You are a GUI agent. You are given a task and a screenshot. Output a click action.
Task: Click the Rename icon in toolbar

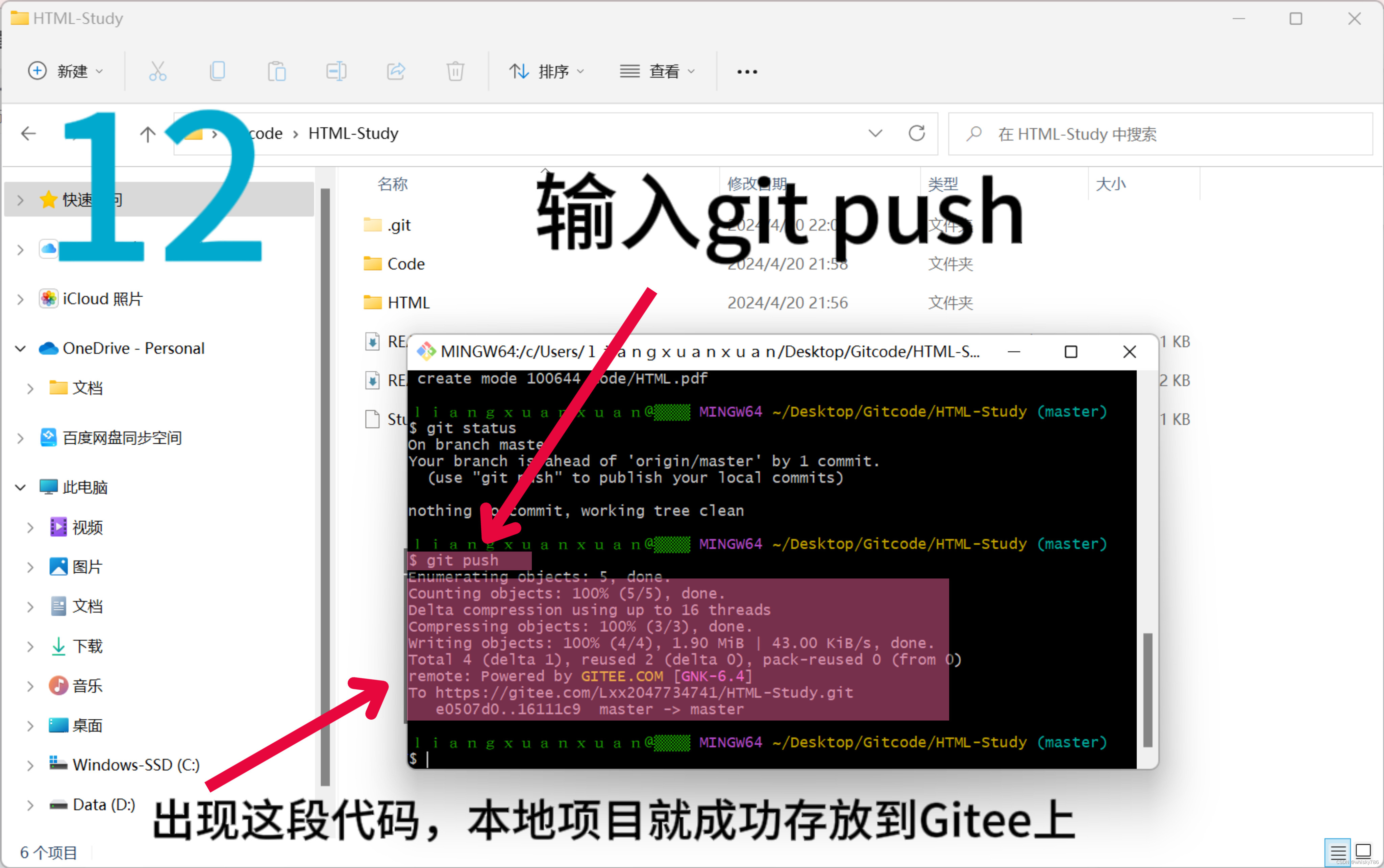click(337, 71)
